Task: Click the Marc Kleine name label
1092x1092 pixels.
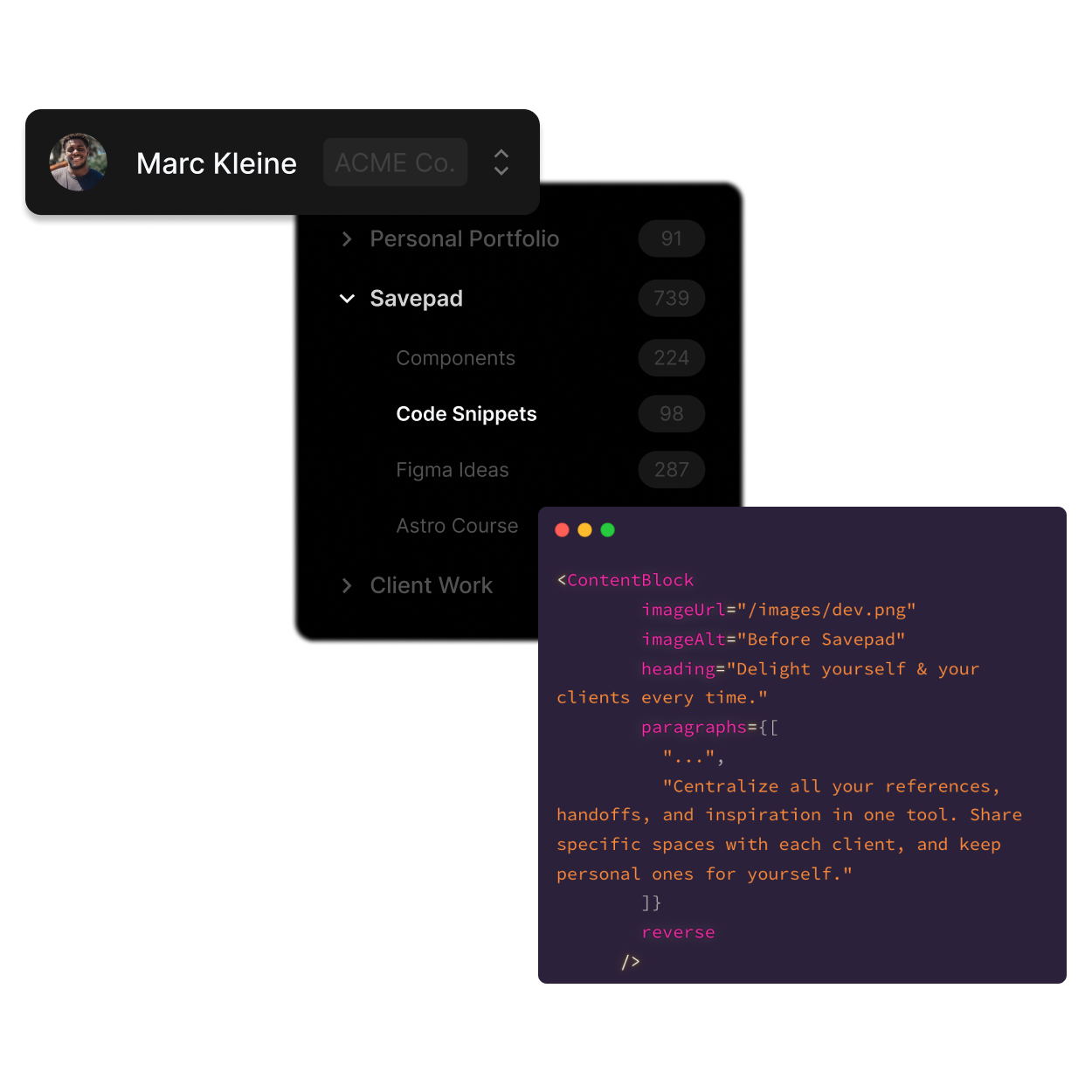Action: [x=216, y=163]
